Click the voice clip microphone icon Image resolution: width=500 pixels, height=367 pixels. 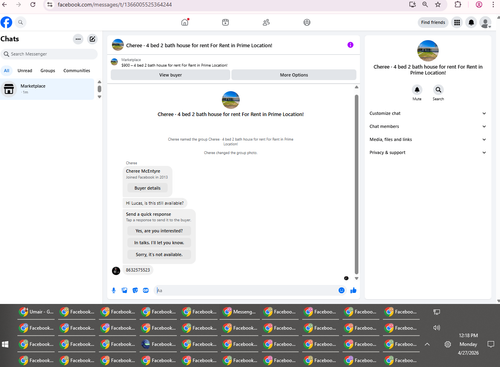(114, 290)
